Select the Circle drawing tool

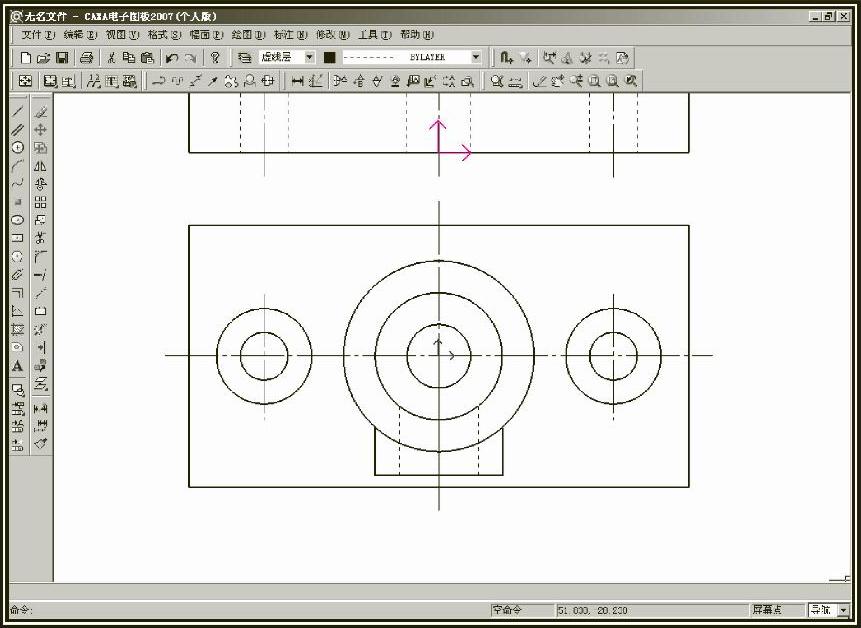pyautogui.click(x=17, y=147)
